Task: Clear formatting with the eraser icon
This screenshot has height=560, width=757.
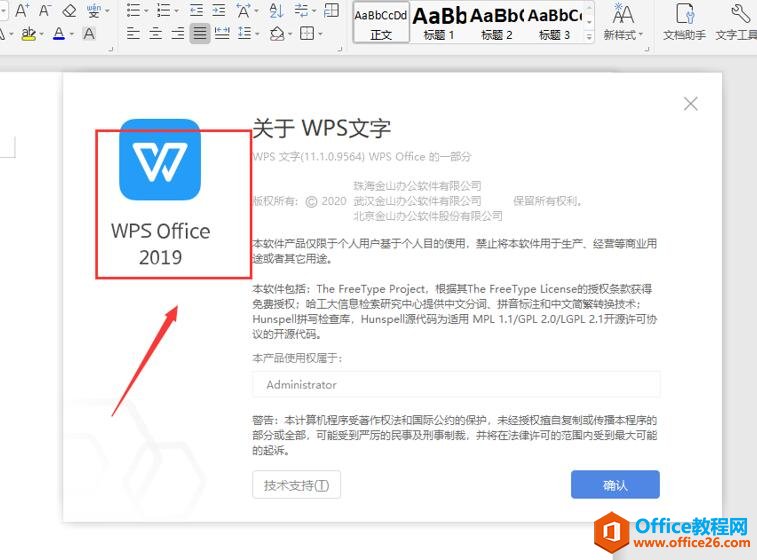Action: 69,10
